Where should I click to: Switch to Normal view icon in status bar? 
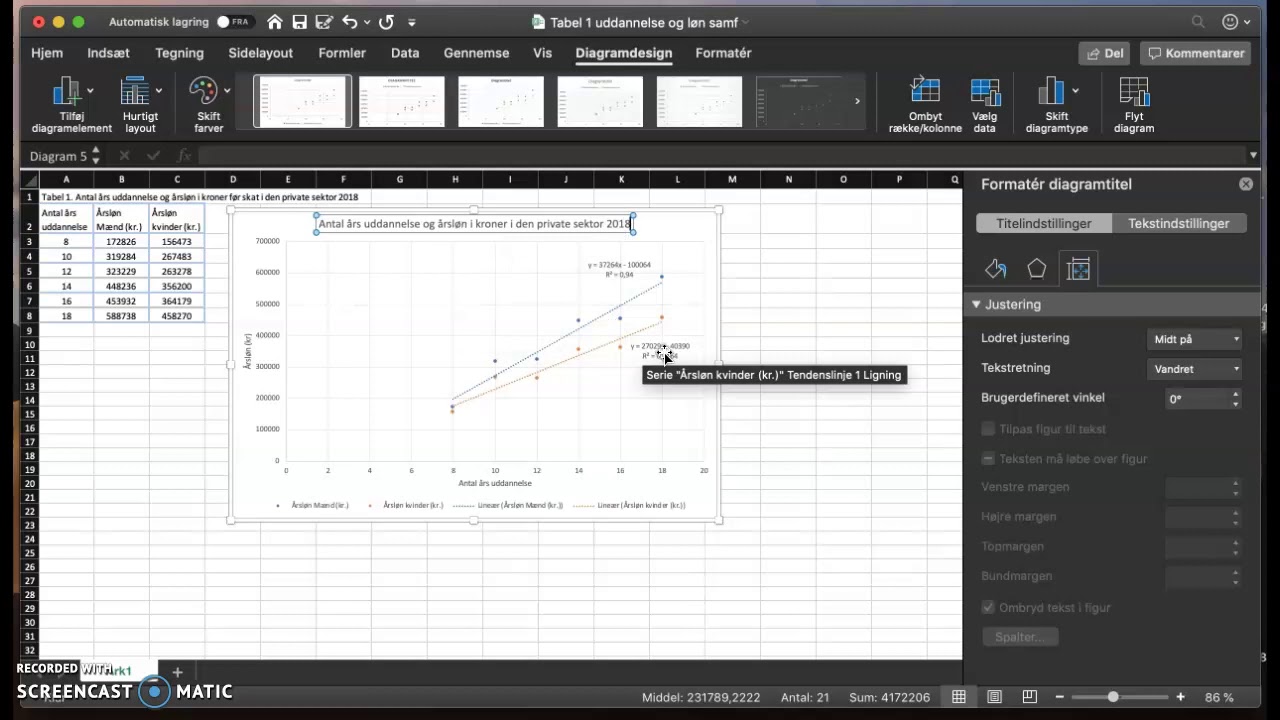(959, 697)
